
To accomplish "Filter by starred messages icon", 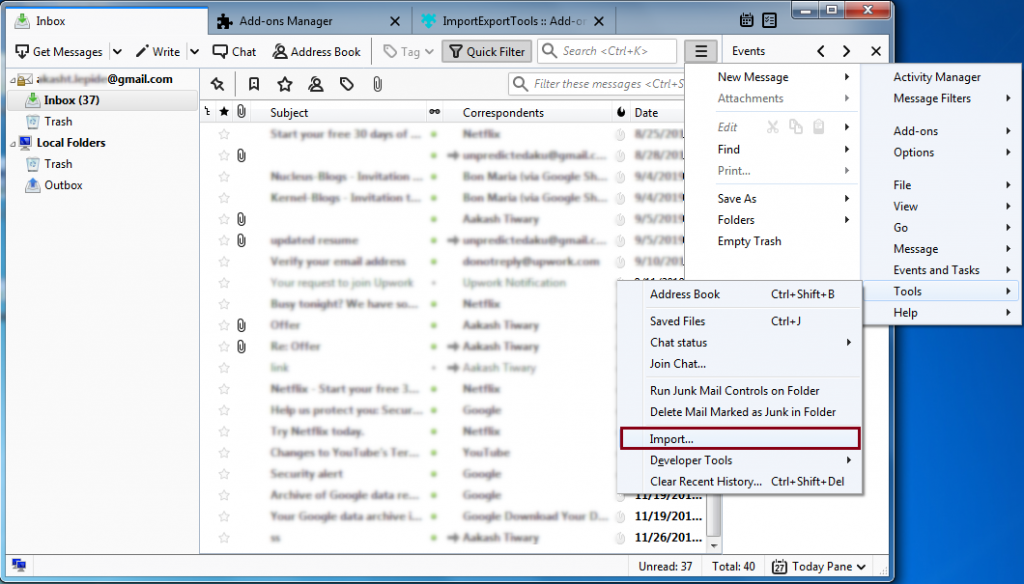I will 285,84.
